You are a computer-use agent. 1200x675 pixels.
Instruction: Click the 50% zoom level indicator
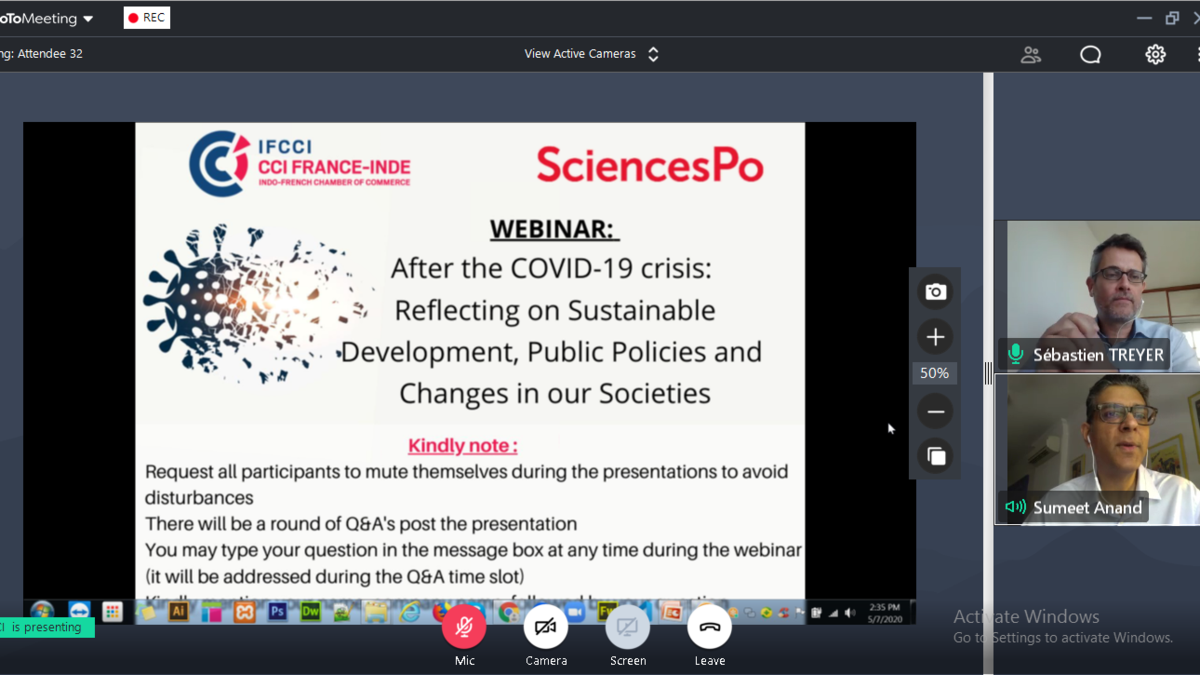pyautogui.click(x=935, y=373)
